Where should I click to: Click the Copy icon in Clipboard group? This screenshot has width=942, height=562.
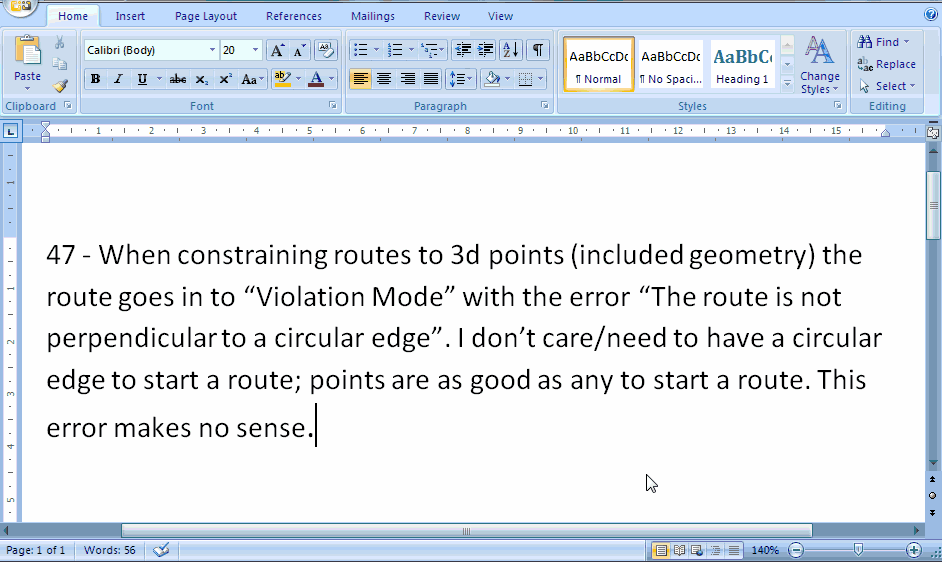[59, 64]
